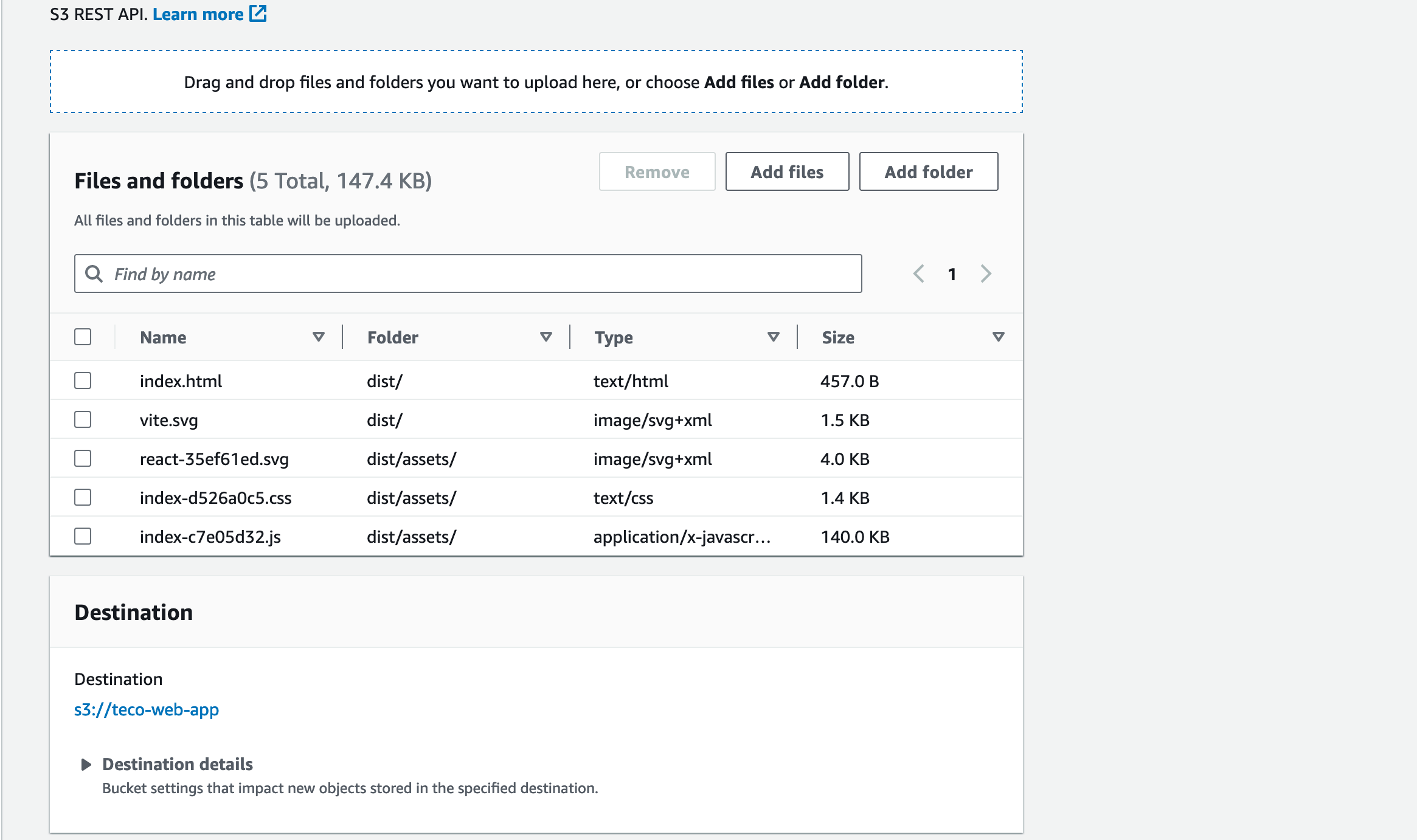Expand Destination details disclosure triangle

[86, 765]
